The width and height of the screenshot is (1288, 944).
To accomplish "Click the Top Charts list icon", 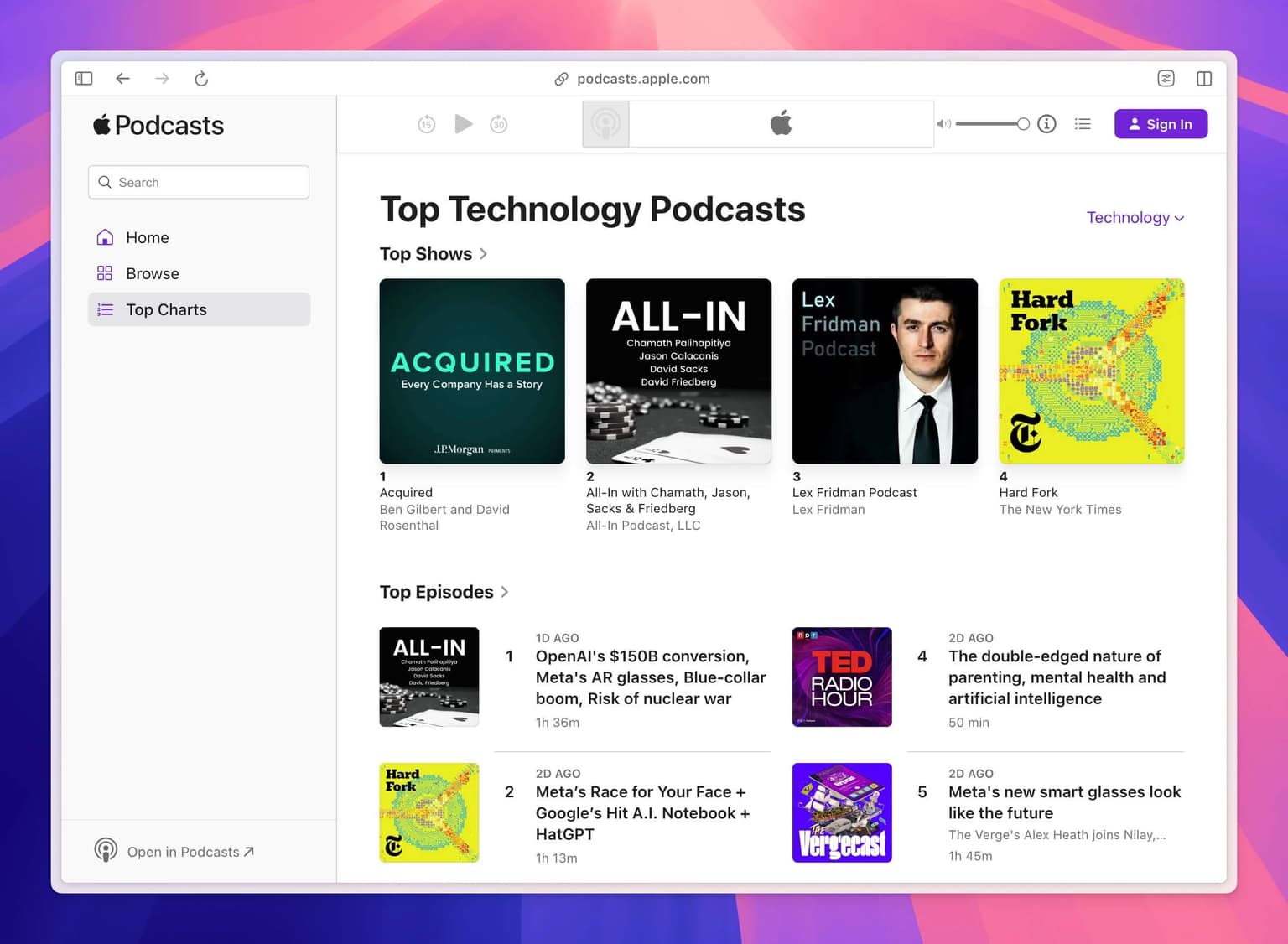I will [105, 309].
